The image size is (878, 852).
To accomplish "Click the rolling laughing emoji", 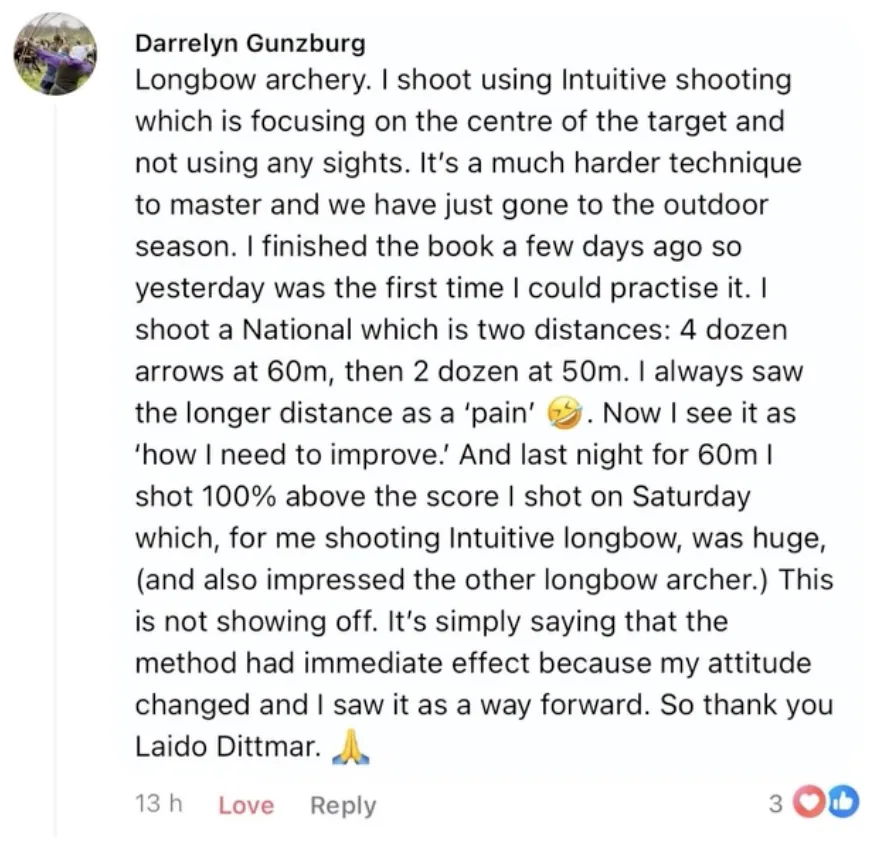I will pyautogui.click(x=564, y=413).
